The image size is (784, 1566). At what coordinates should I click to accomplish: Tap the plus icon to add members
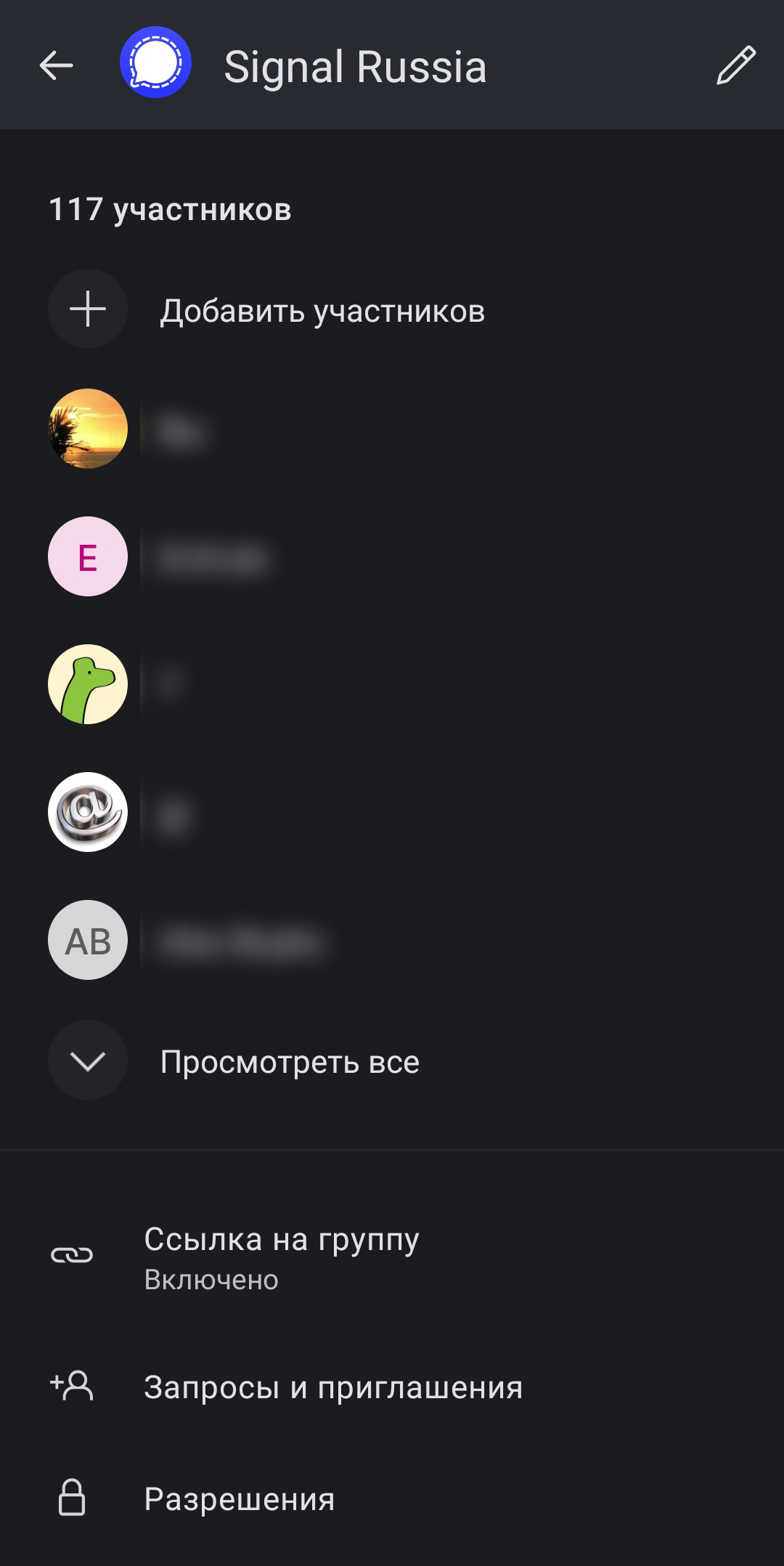click(88, 309)
